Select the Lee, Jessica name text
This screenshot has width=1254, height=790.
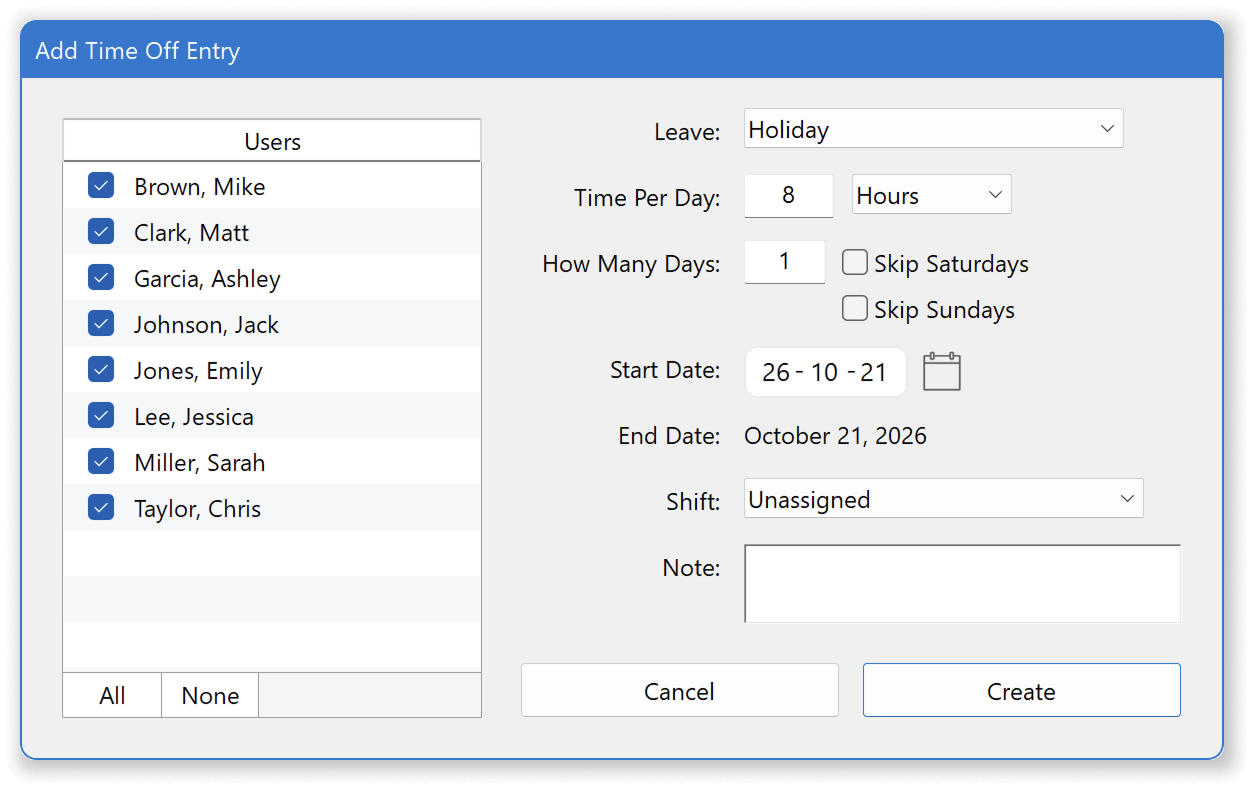tap(193, 417)
